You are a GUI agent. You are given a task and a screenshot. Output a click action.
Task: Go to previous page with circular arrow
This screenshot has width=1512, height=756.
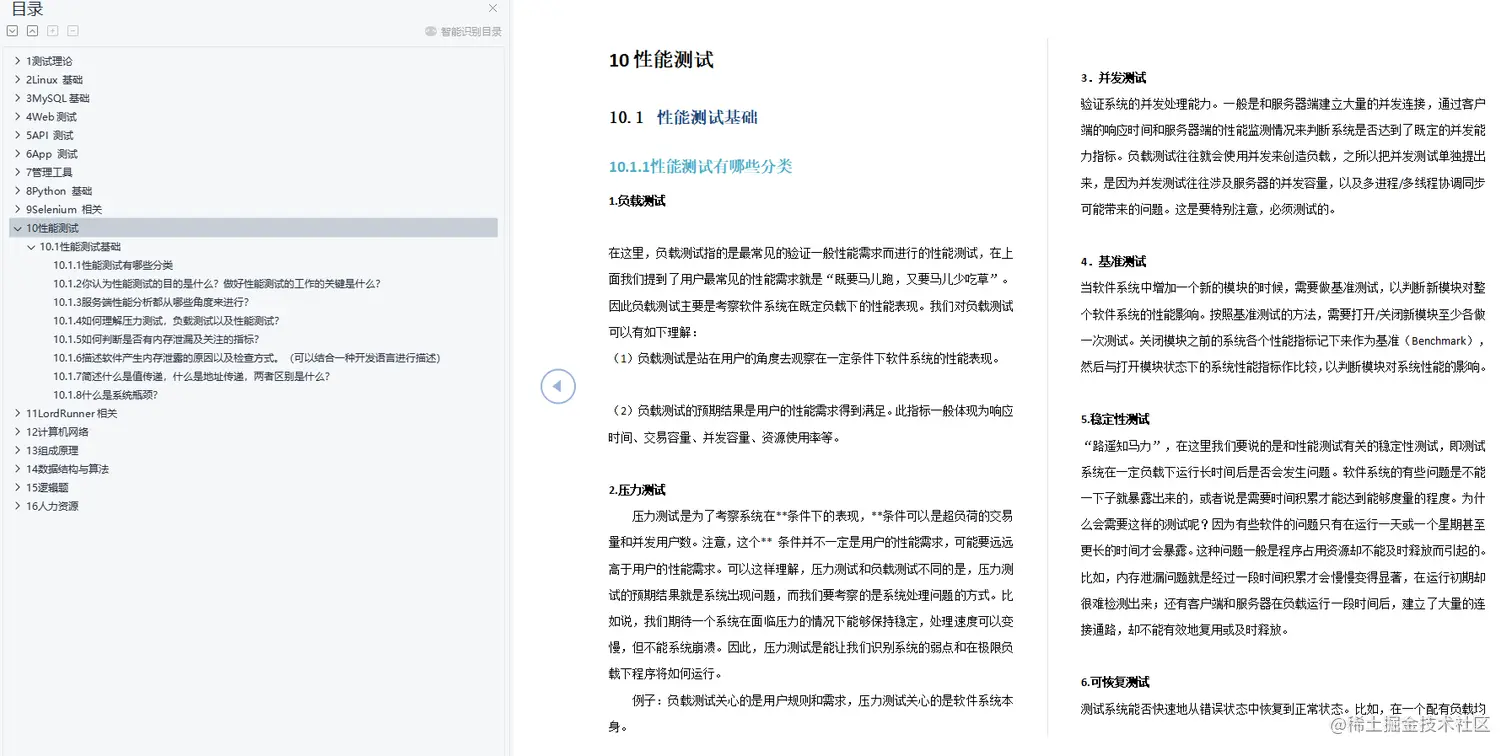tap(558, 386)
